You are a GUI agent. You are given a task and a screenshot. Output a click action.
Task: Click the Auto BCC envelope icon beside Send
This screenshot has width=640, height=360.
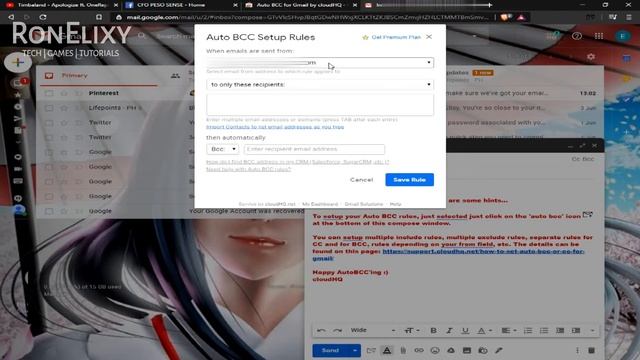(371, 350)
